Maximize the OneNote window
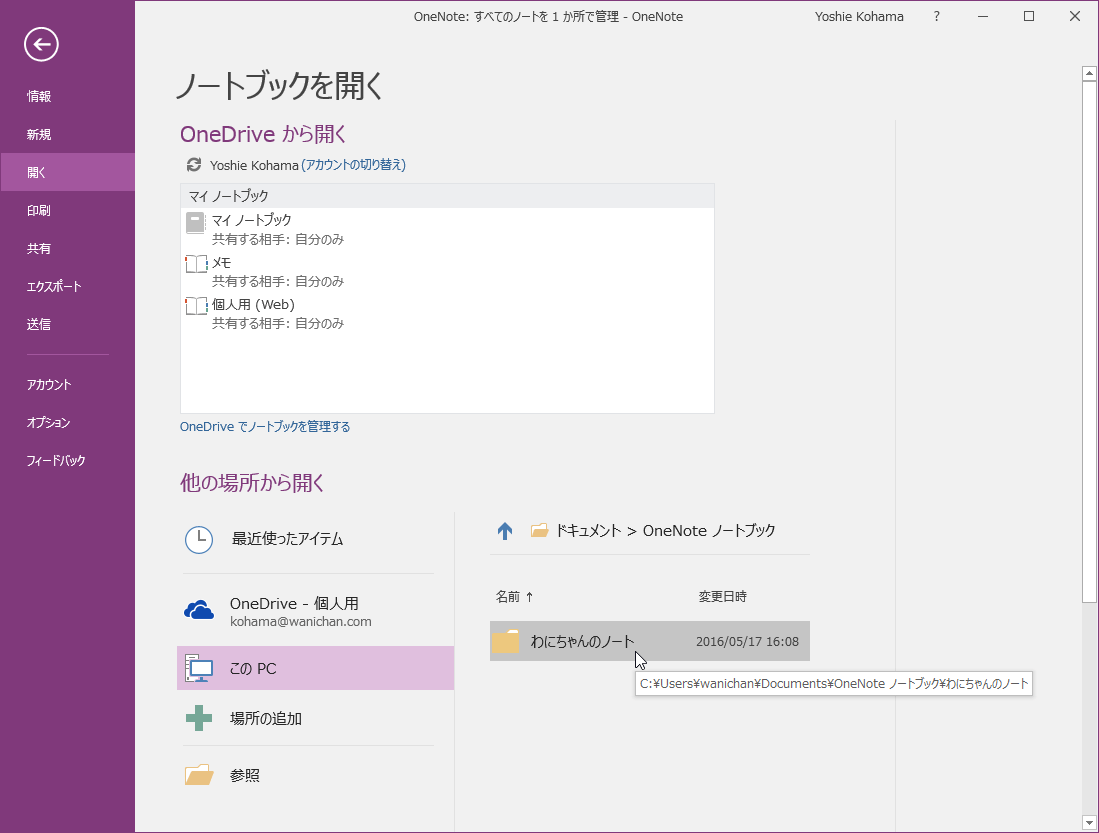1099x833 pixels. point(1029,16)
